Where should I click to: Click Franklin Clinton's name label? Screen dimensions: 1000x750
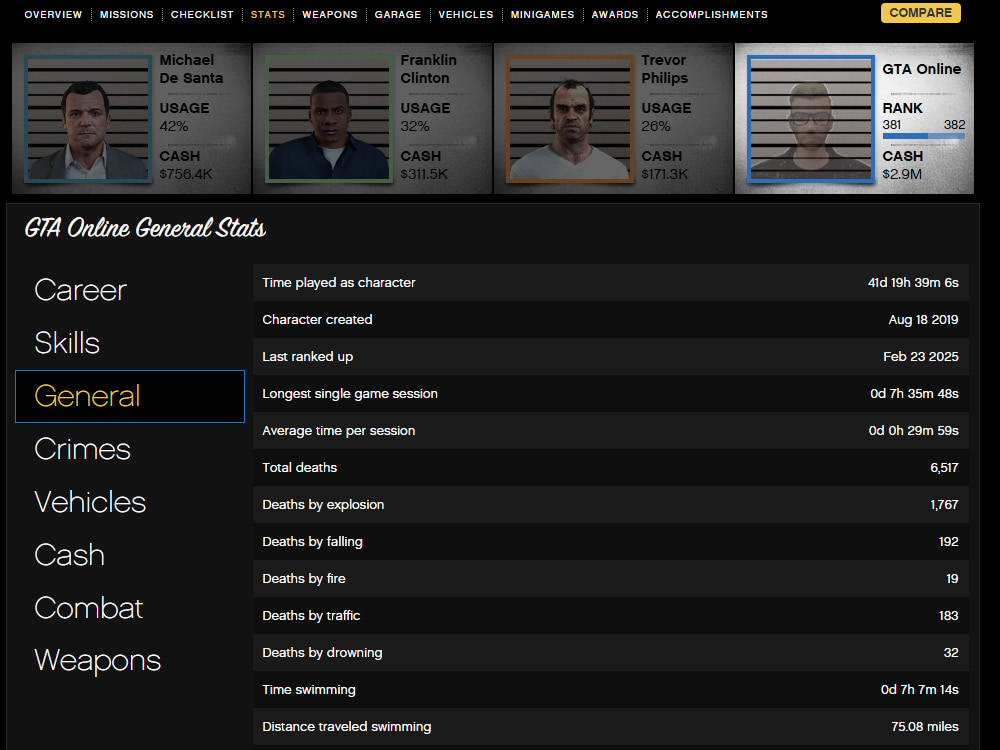coord(429,69)
